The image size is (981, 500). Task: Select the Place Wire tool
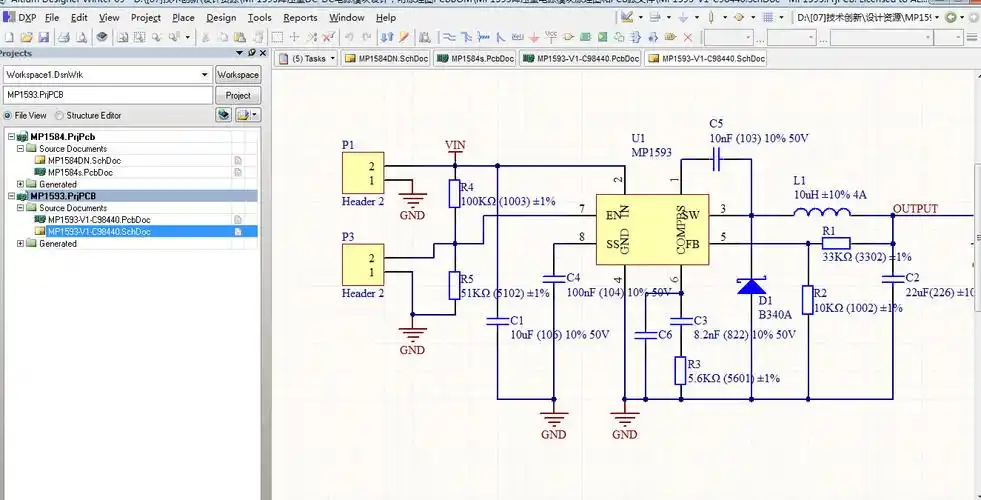click(449, 38)
